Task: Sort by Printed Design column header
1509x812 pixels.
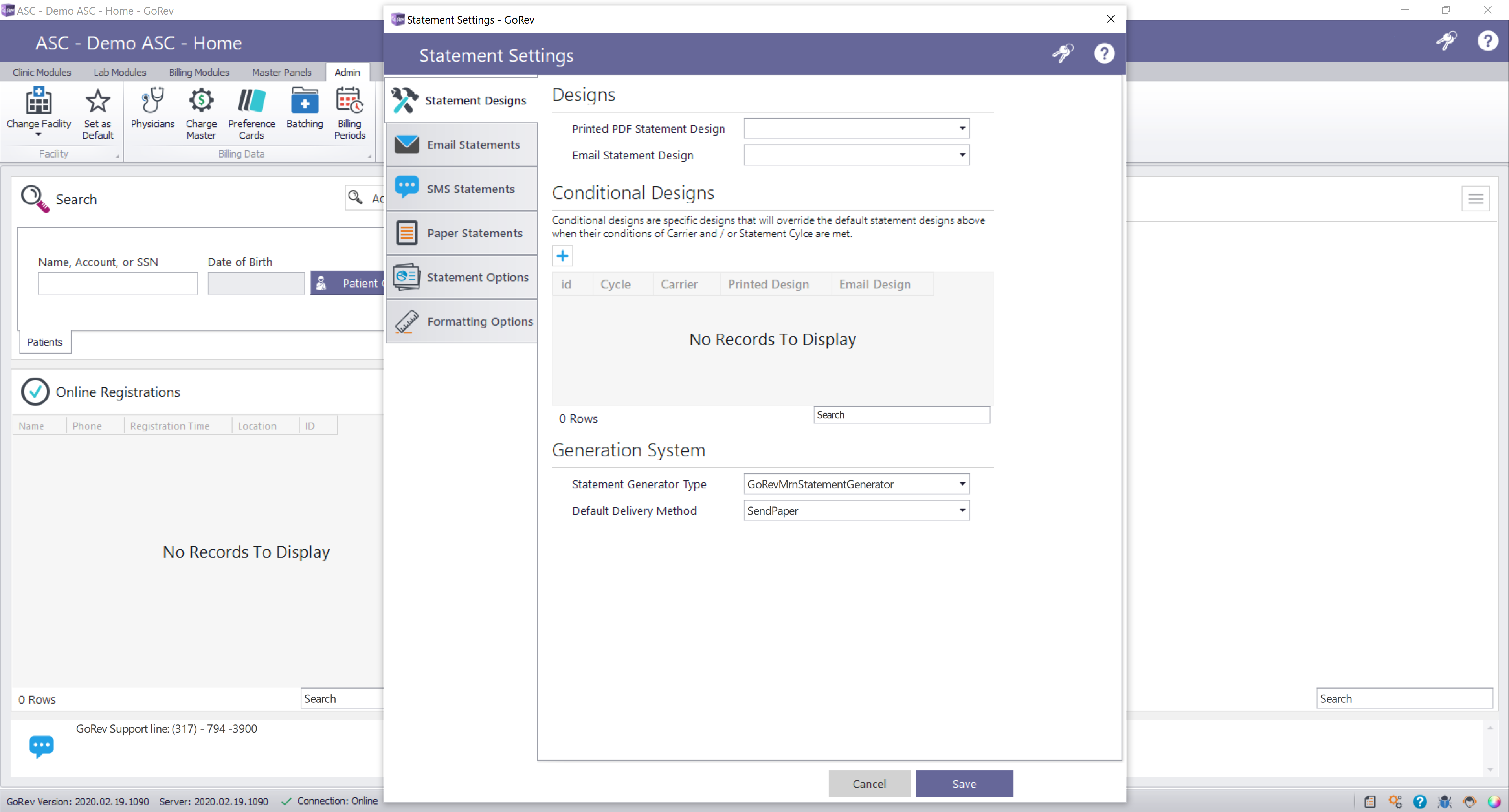Action: [776, 284]
